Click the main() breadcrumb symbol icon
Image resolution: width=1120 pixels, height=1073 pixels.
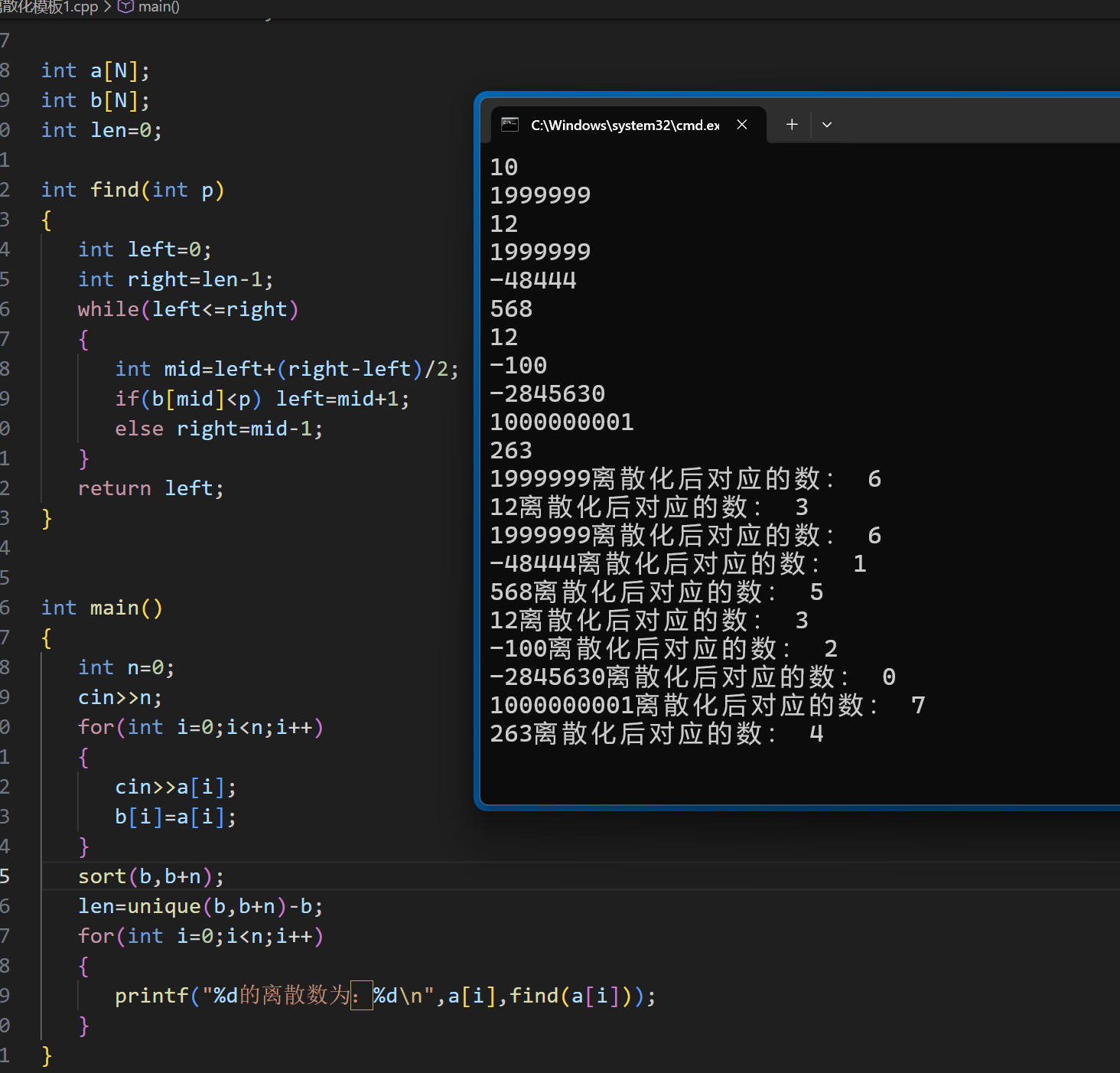tap(126, 7)
